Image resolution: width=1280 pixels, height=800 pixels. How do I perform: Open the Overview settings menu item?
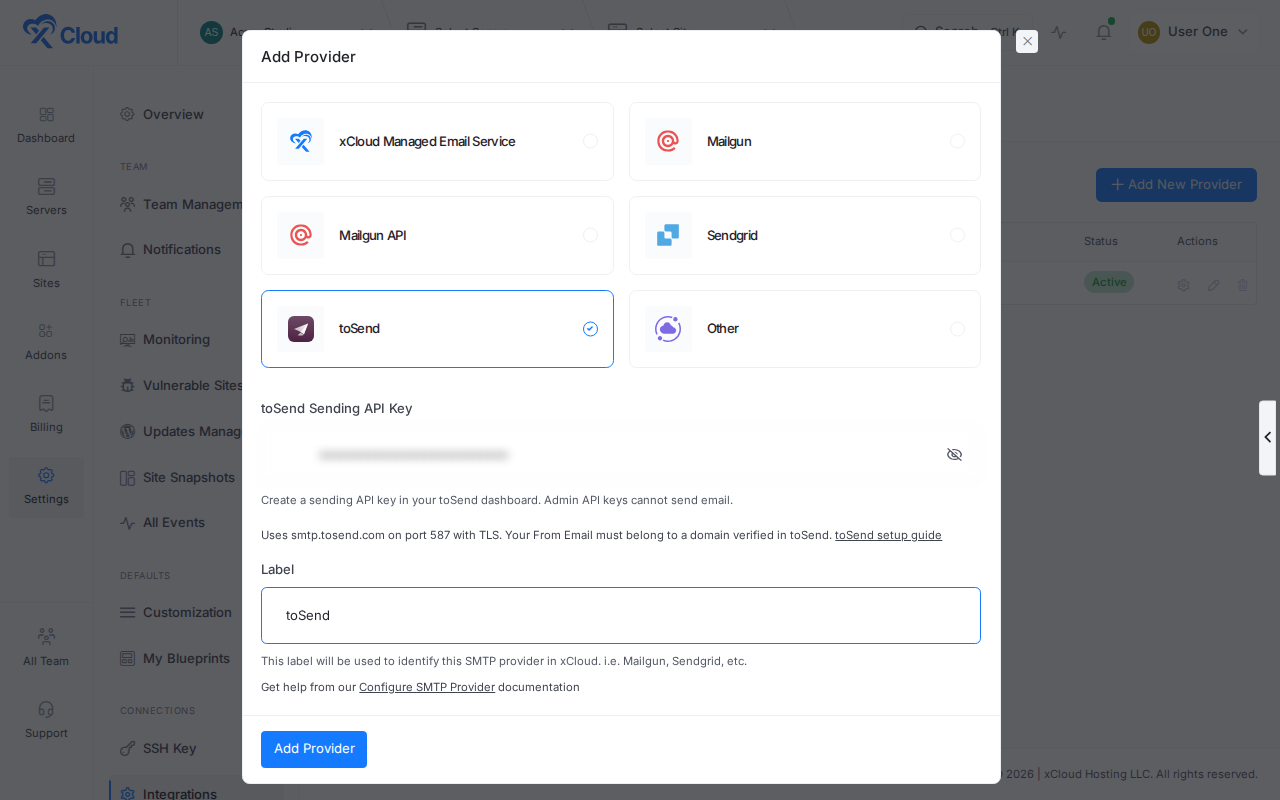pyautogui.click(x=162, y=114)
